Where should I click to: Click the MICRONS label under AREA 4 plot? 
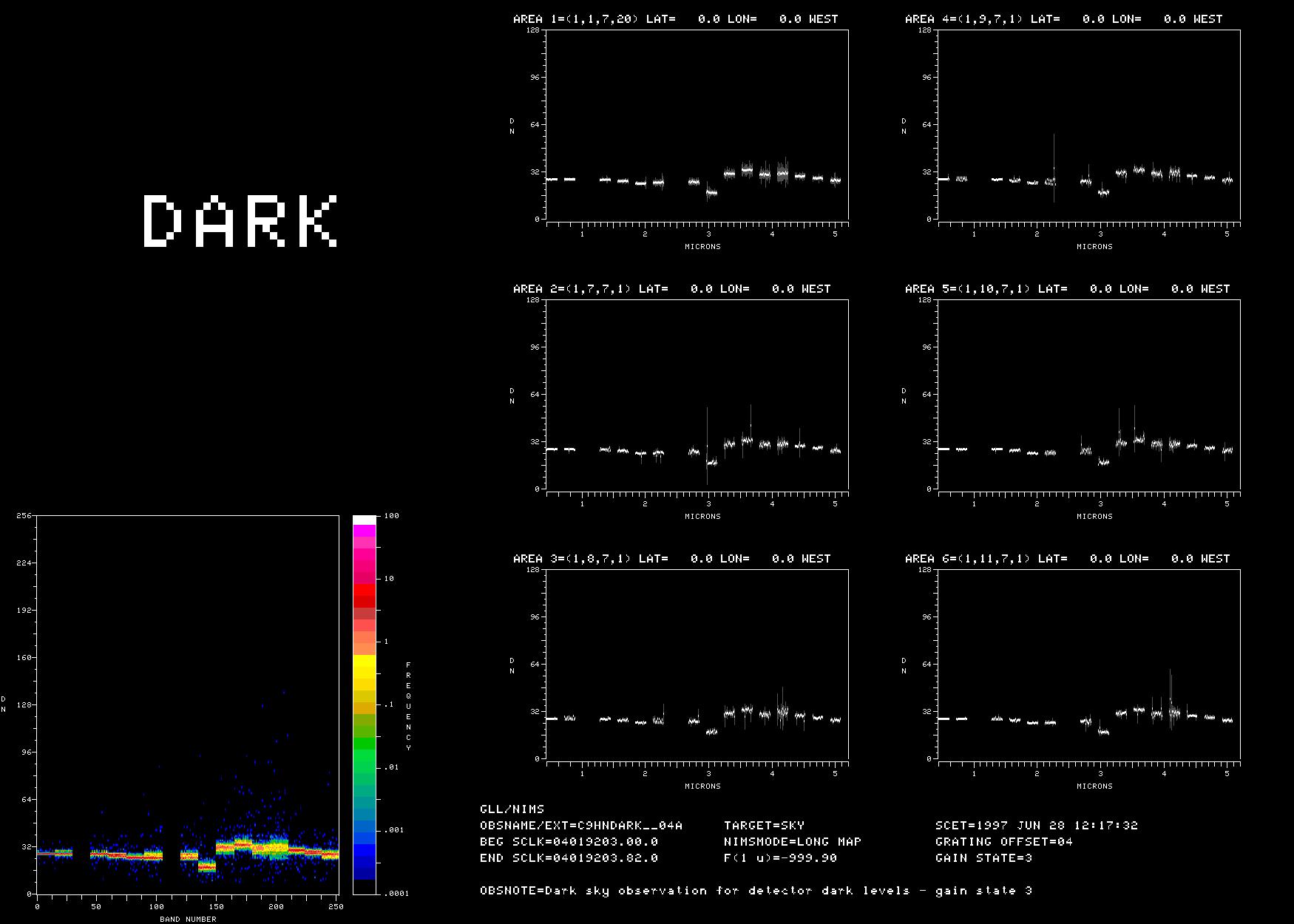(x=1094, y=247)
